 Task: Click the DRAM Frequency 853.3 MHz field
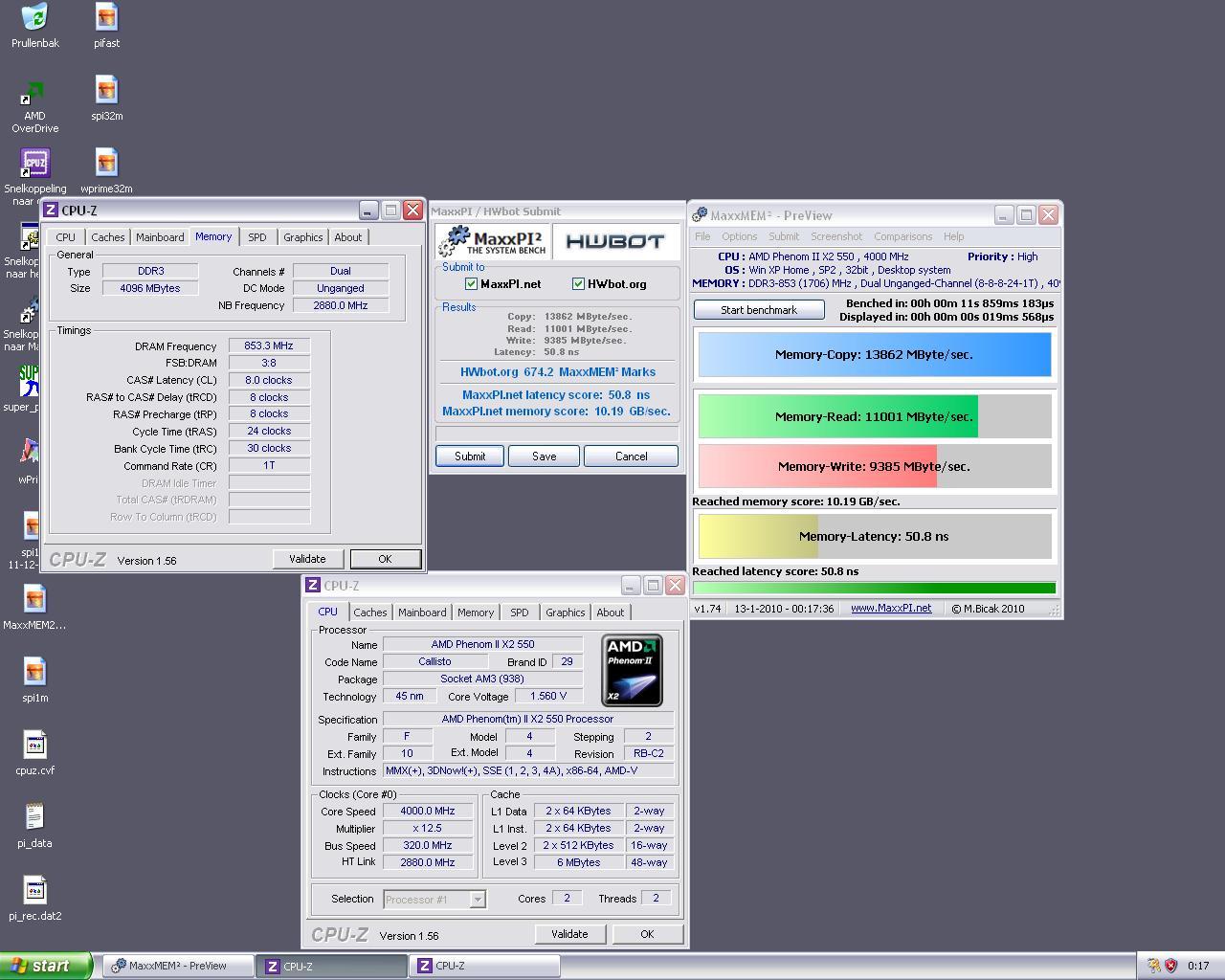click(269, 346)
